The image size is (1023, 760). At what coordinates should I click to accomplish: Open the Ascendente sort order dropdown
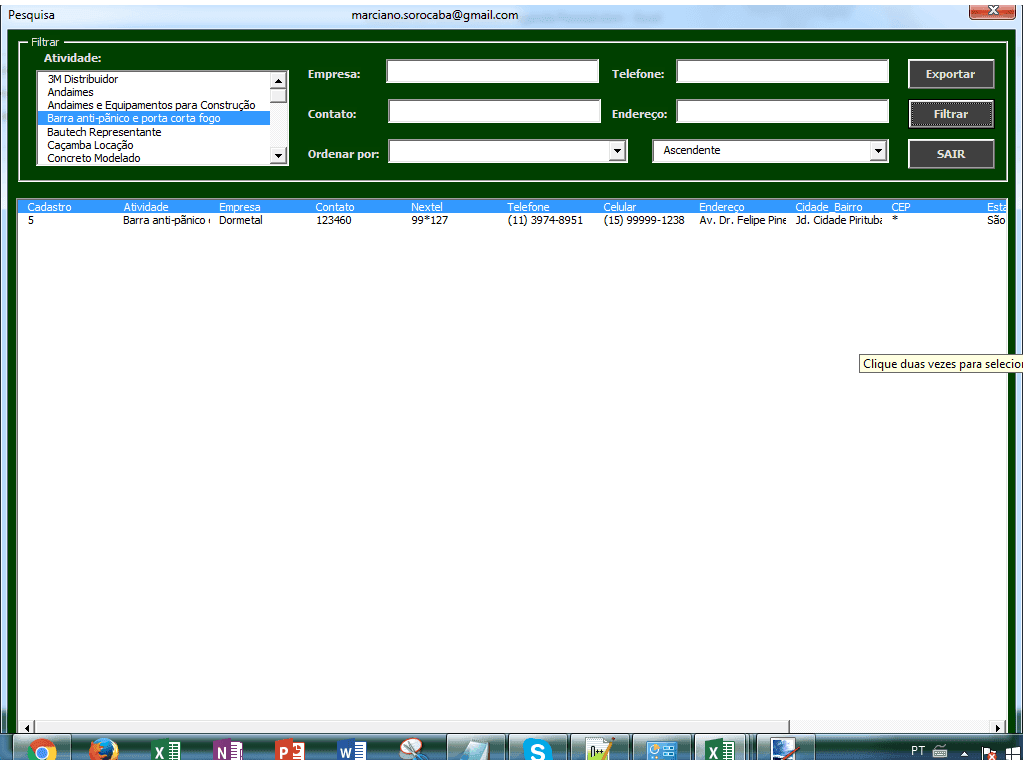[x=878, y=151]
